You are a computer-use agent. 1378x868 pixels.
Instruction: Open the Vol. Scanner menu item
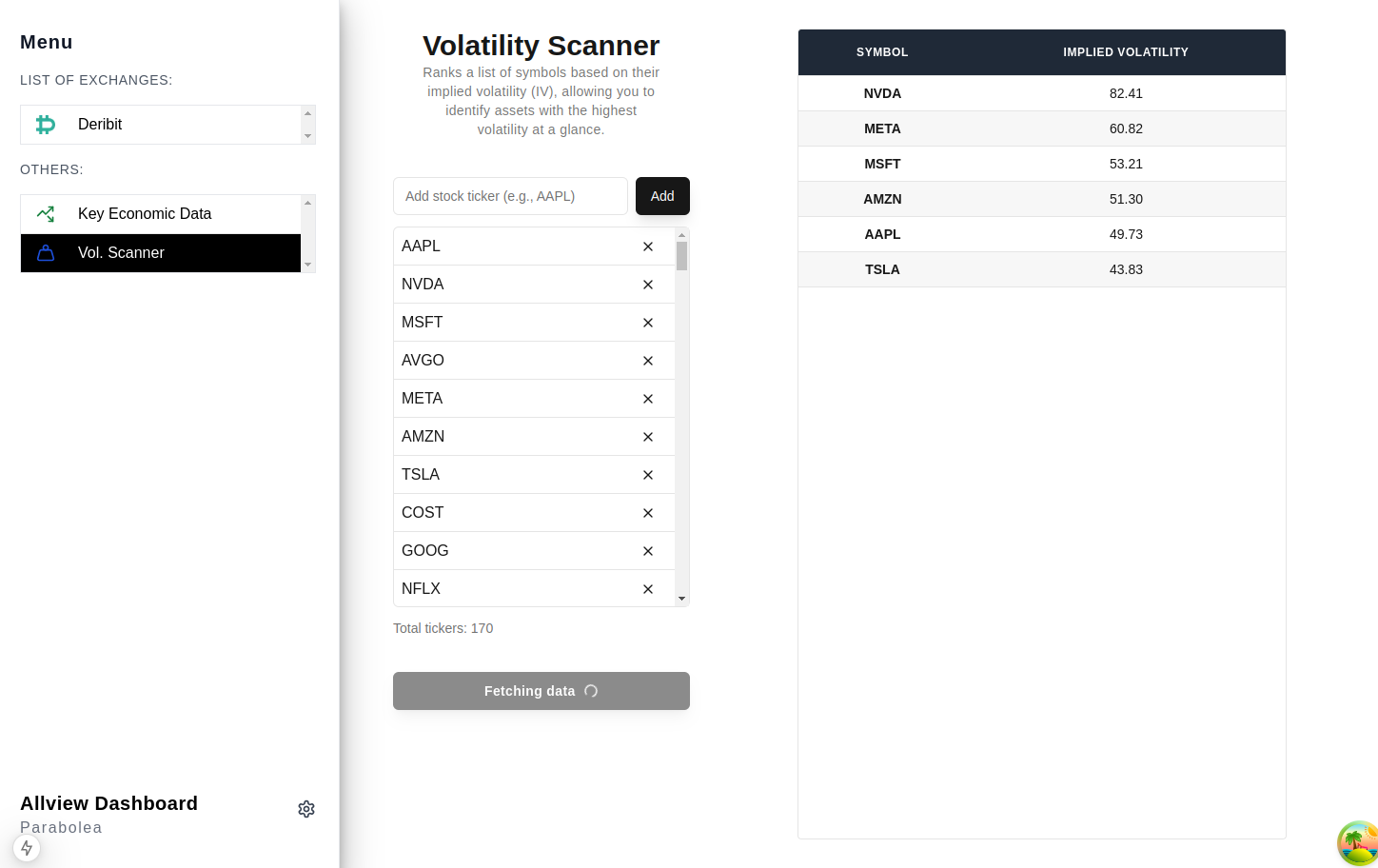pyautogui.click(x=121, y=253)
